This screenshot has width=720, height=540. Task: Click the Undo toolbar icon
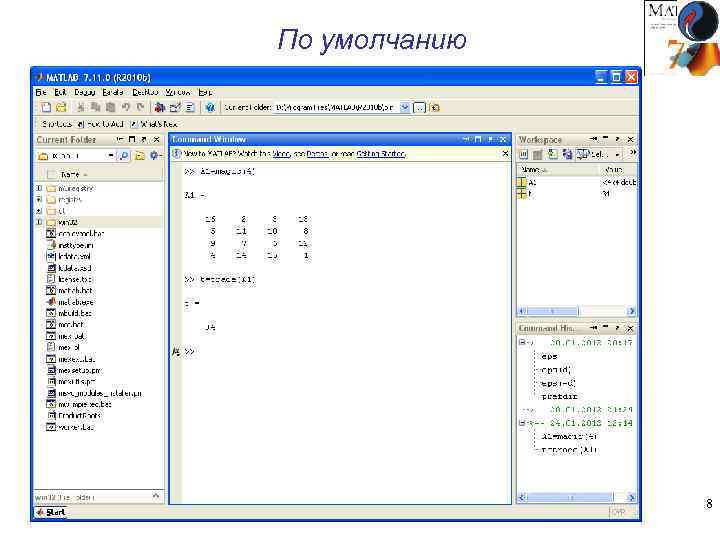tap(126, 107)
